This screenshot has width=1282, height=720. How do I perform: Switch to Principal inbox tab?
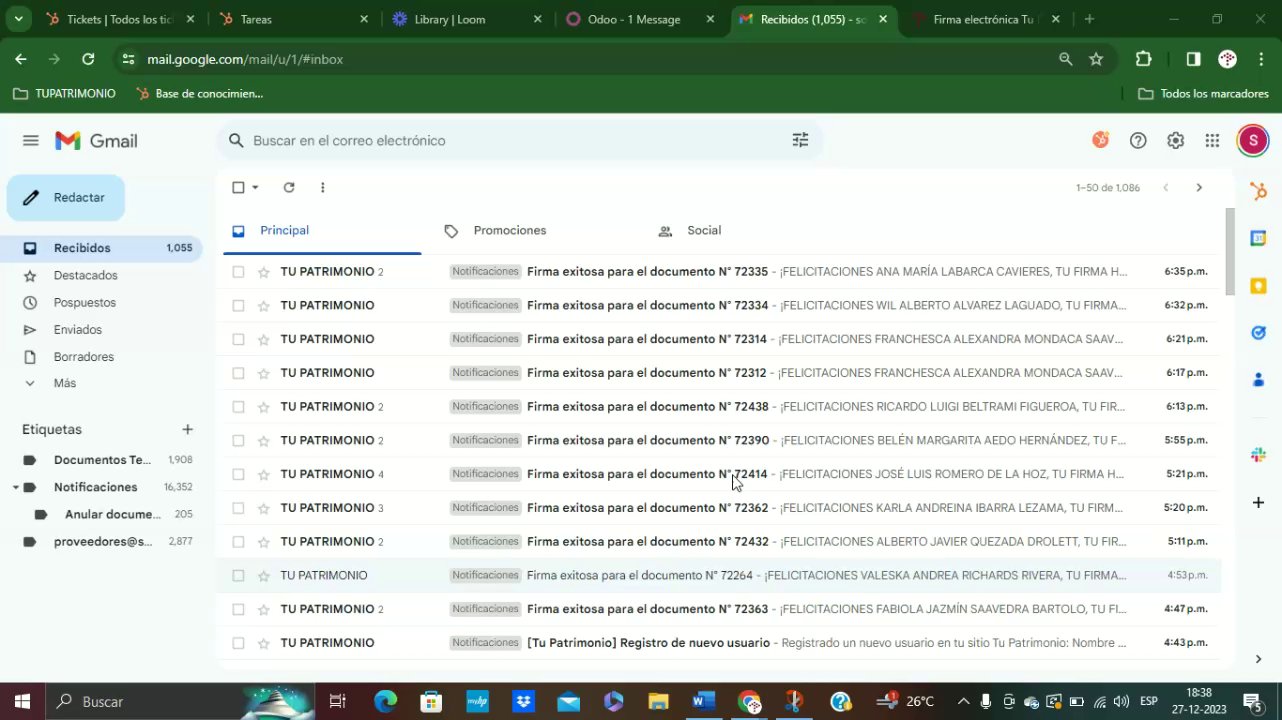pos(321,231)
